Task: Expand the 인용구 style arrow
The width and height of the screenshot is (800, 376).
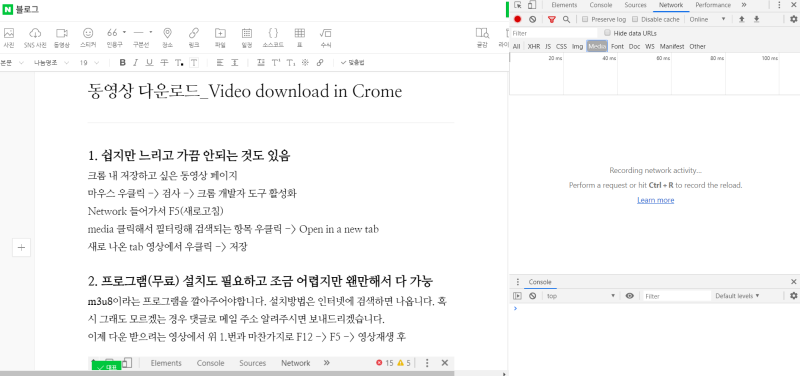Action: coord(124,32)
